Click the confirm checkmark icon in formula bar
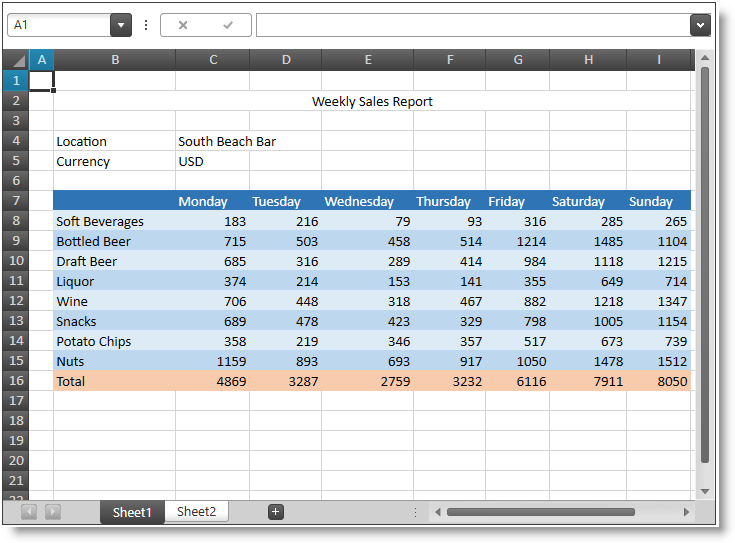Screen dimensions: 735x543 click(x=228, y=25)
